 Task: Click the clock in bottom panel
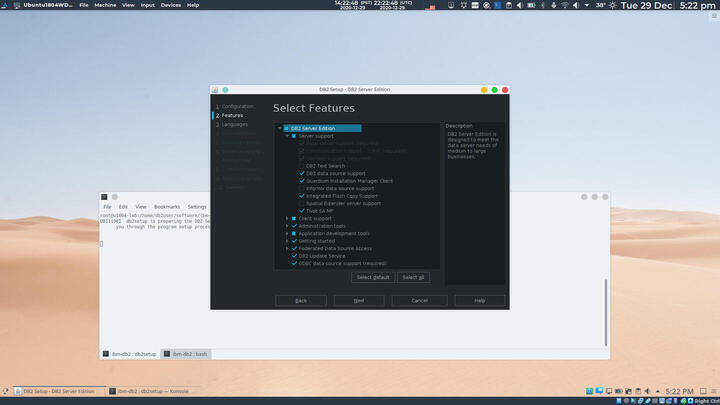[679, 392]
